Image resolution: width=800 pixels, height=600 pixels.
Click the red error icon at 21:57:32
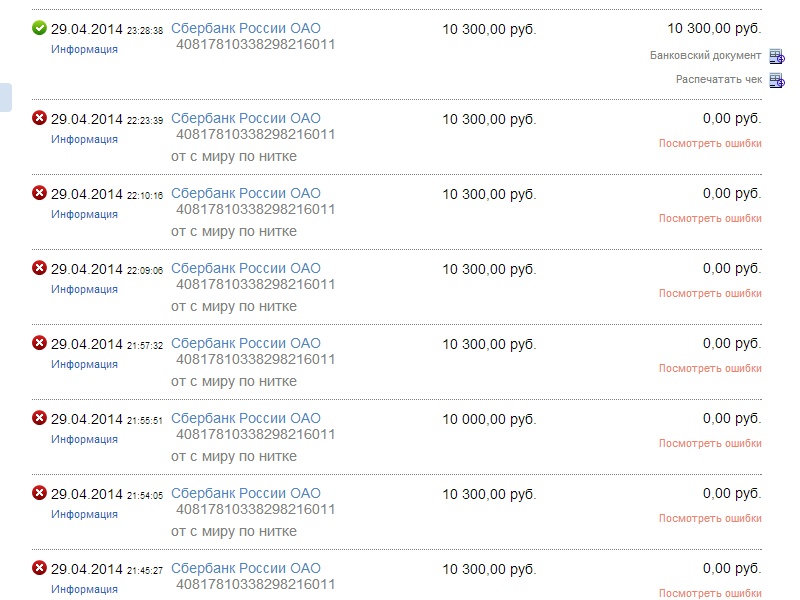coord(39,343)
